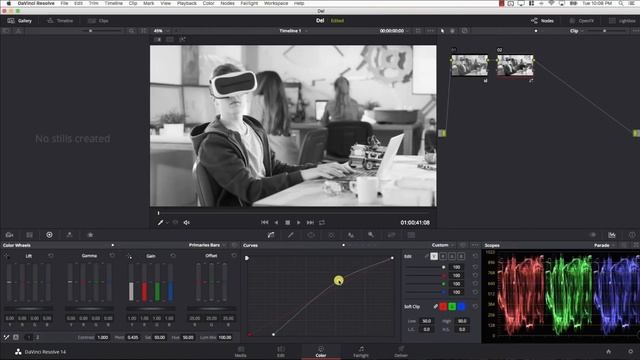The height and width of the screenshot is (360, 640).
Task: Select the Curves palette icon
Action: tap(271, 235)
